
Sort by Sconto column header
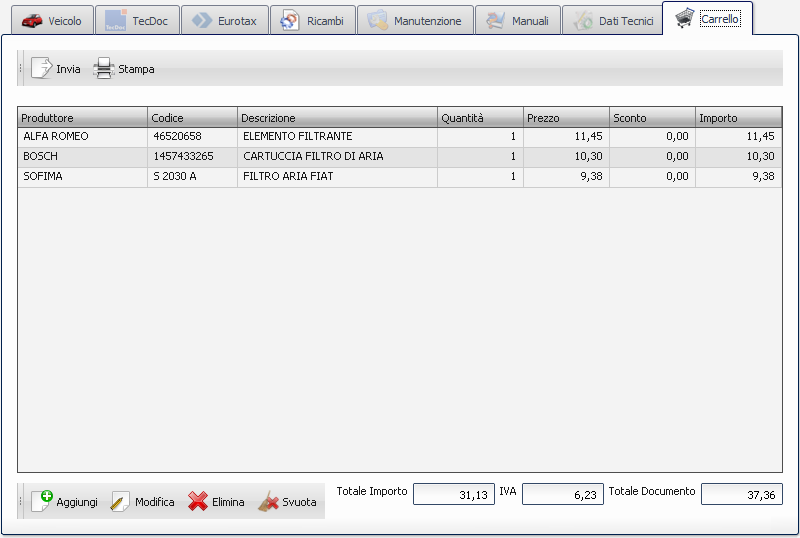[x=652, y=117]
